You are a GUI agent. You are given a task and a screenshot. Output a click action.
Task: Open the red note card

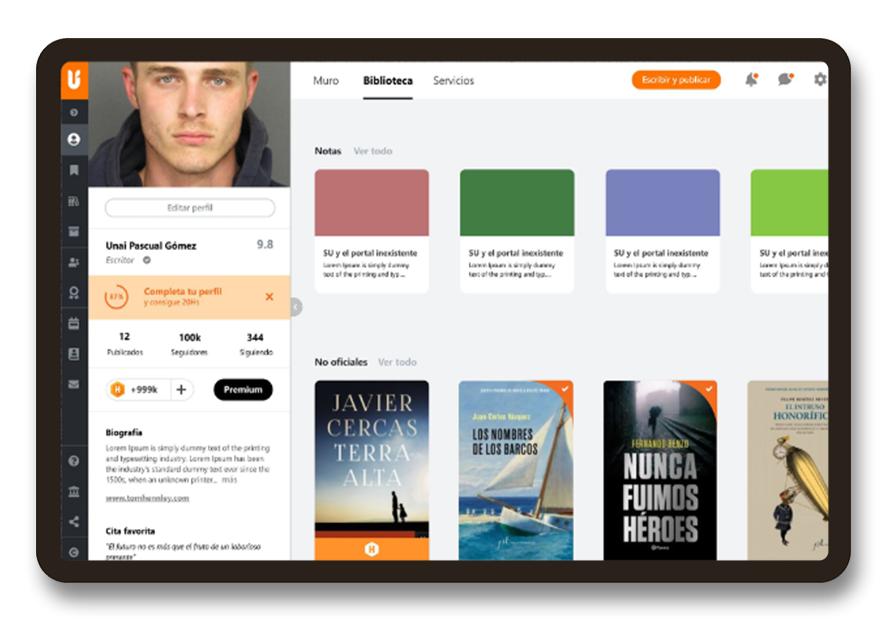[372, 231]
